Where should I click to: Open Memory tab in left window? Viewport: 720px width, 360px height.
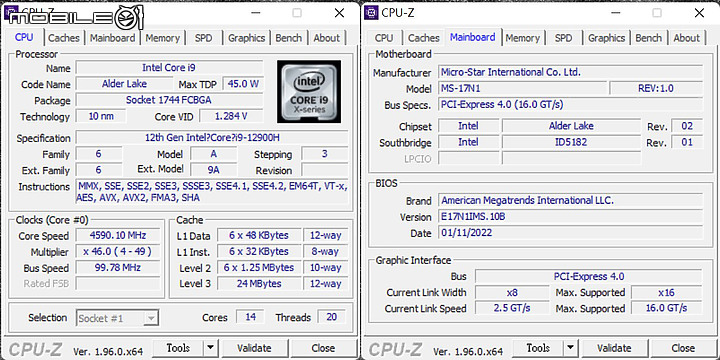click(x=163, y=38)
